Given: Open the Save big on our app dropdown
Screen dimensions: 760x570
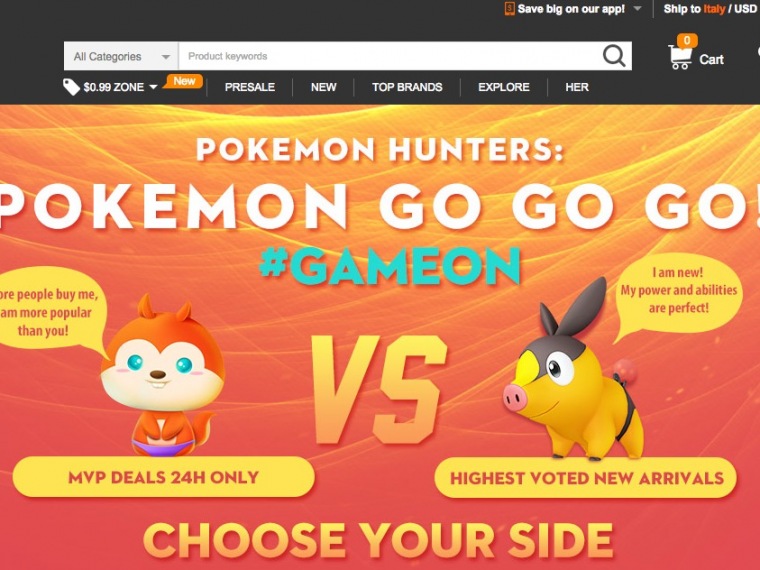Looking at the screenshot, I should click(x=637, y=9).
